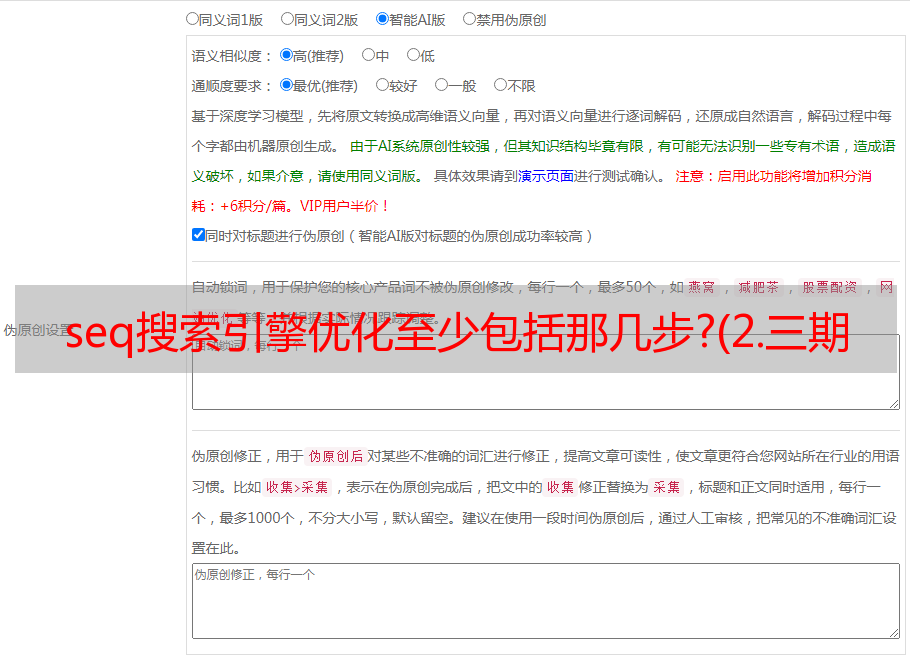Click the 收集>采集 example text
Viewport: 911px width, 658px height.
pyautogui.click(x=297, y=487)
